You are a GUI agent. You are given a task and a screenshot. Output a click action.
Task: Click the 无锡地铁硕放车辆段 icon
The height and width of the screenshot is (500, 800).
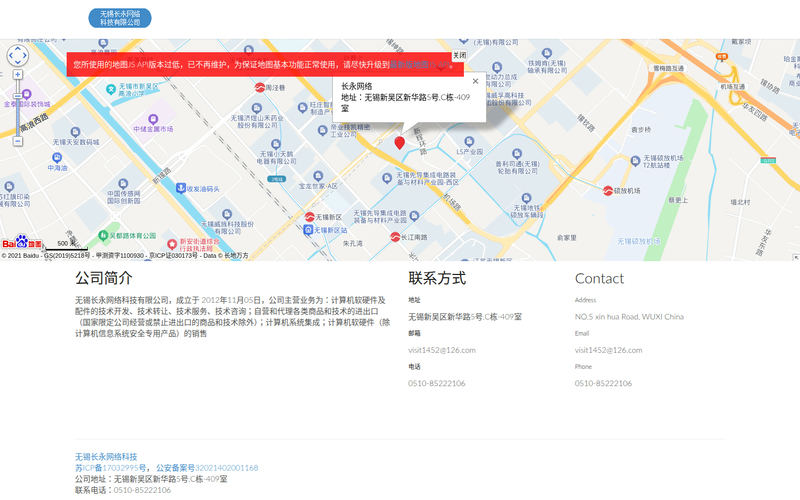click(x=526, y=198)
